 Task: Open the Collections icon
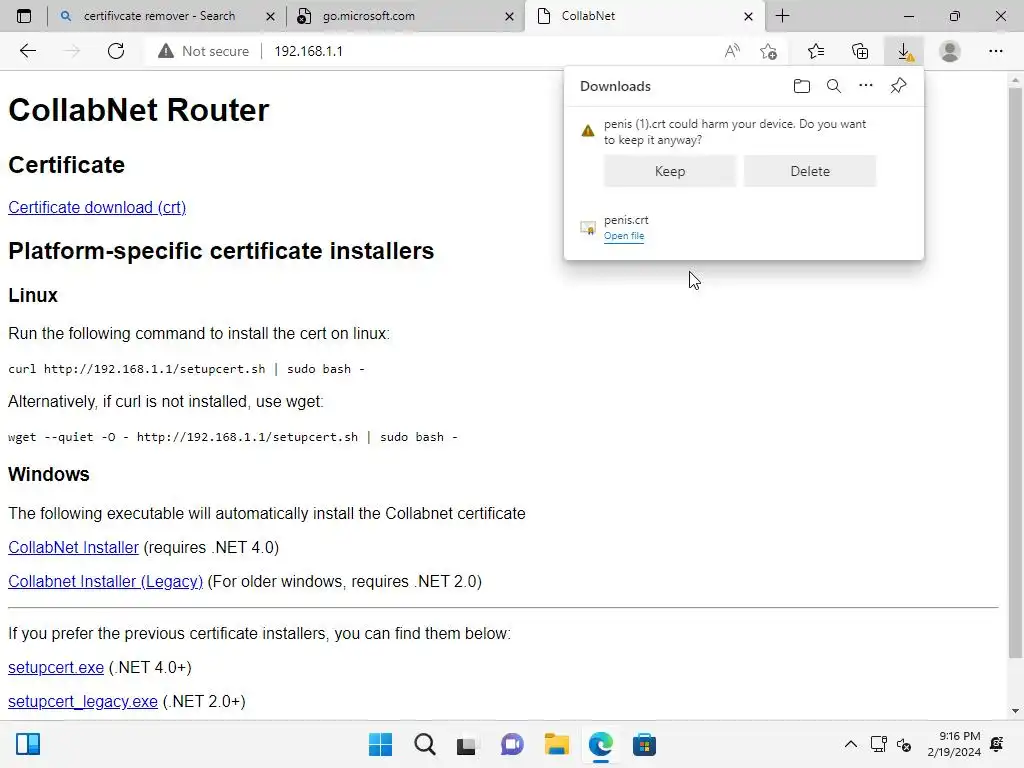[x=860, y=51]
